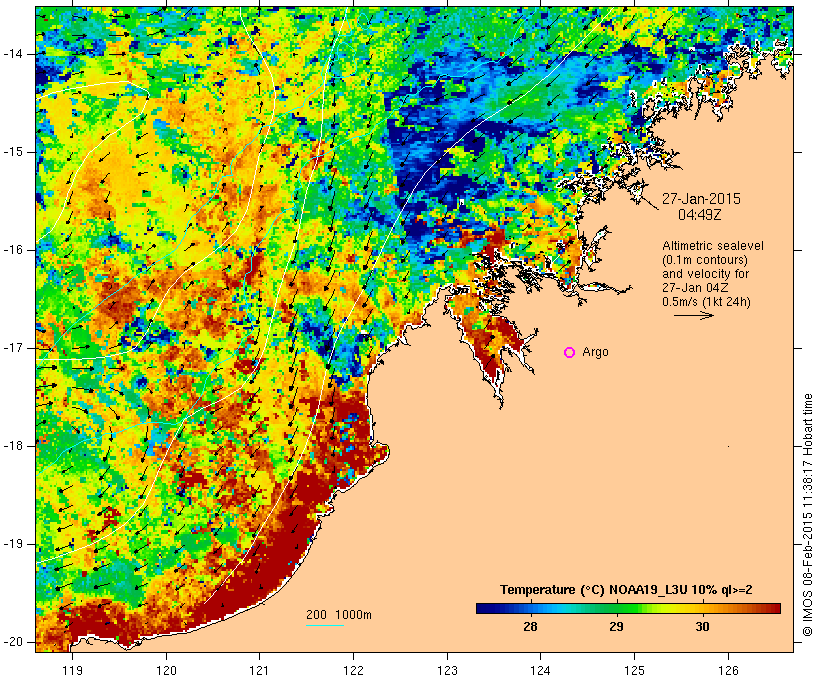Click the 0.5m/s (1kt 24h) text

pos(706,302)
